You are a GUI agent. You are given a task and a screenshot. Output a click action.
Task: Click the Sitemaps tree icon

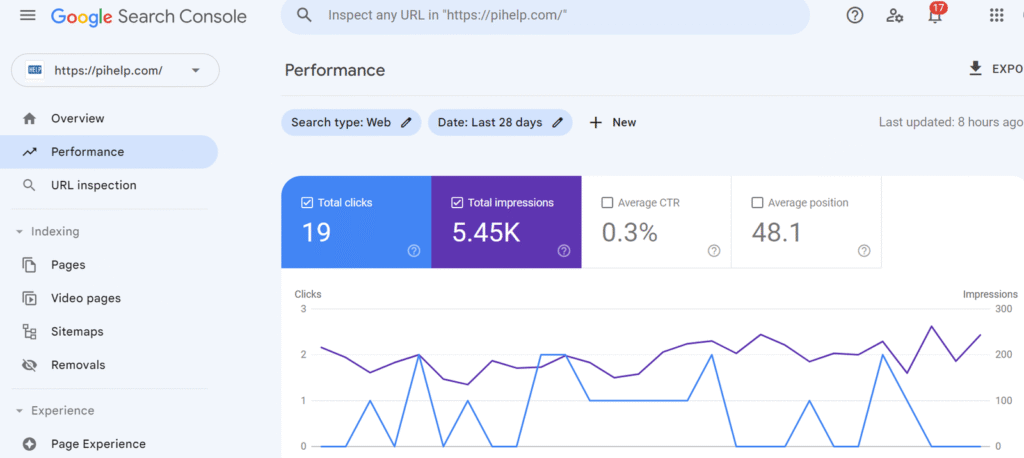click(x=29, y=331)
